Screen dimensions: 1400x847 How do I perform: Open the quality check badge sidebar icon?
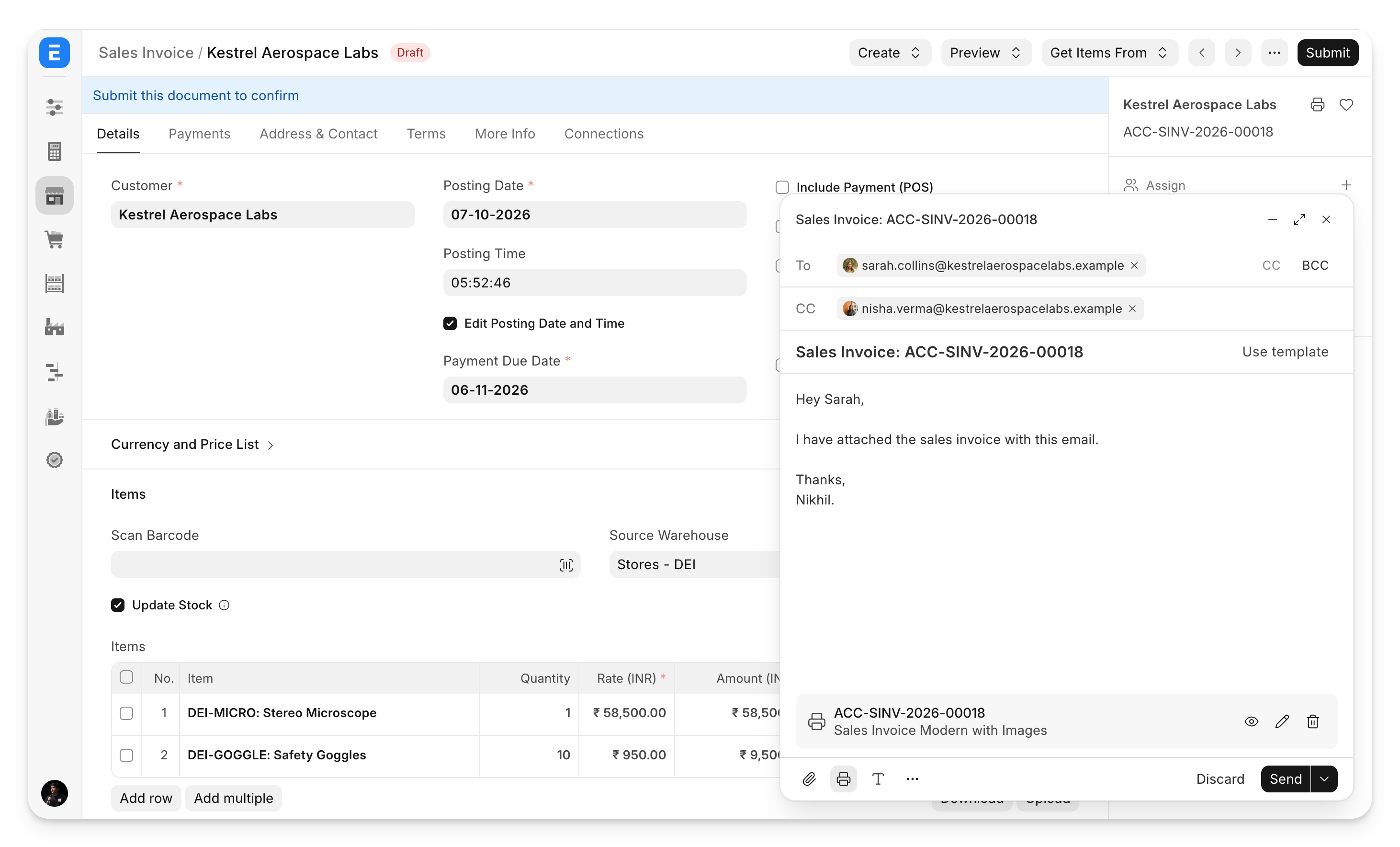coord(55,460)
